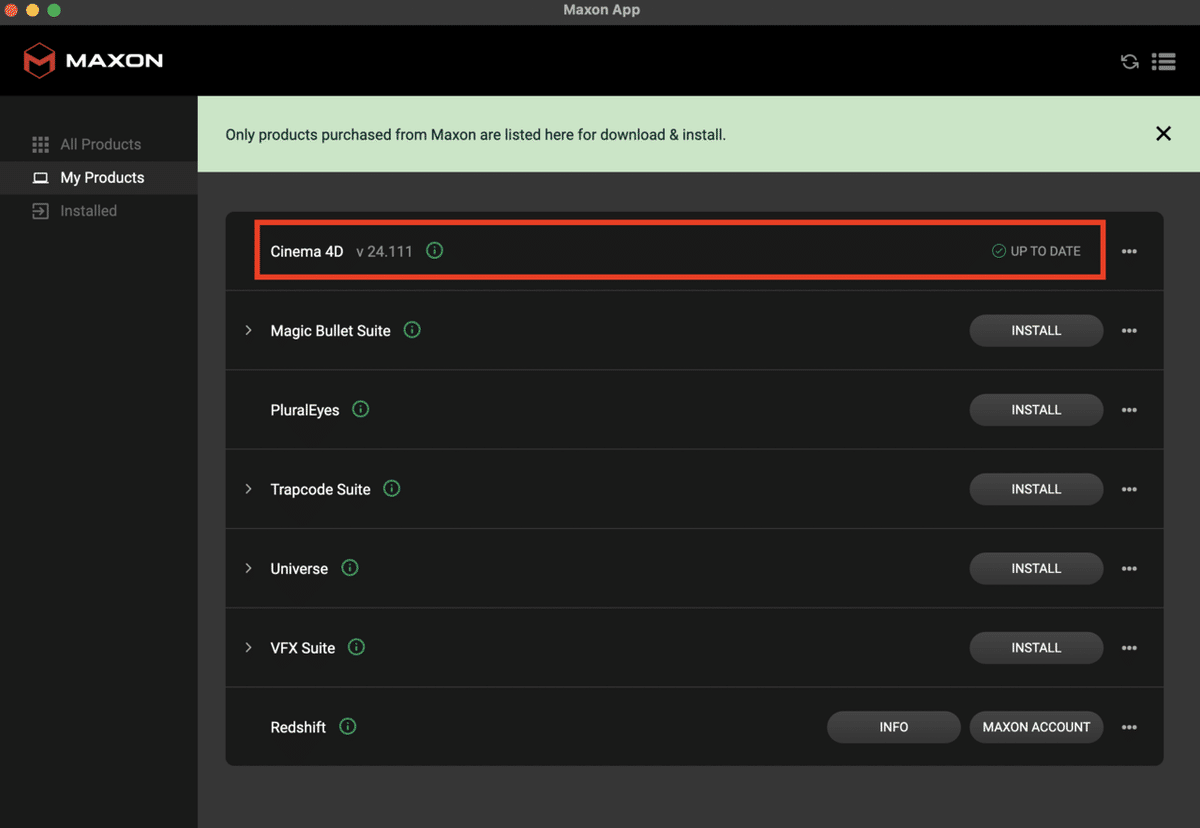Expand the Universe row

pyautogui.click(x=249, y=568)
